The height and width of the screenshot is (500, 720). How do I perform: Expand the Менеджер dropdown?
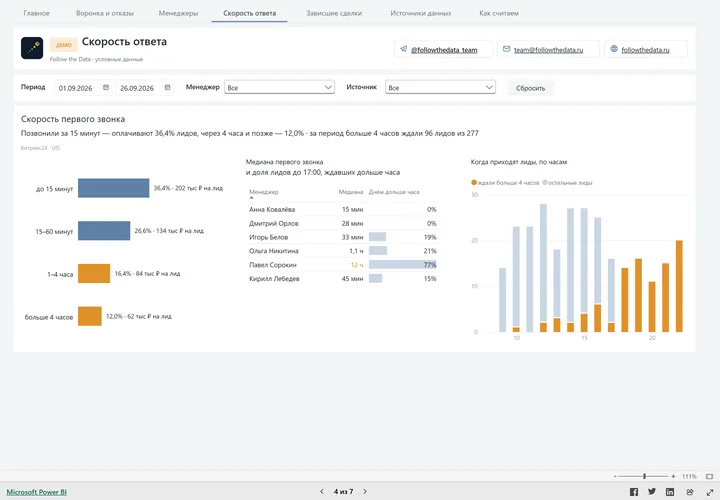click(x=279, y=87)
